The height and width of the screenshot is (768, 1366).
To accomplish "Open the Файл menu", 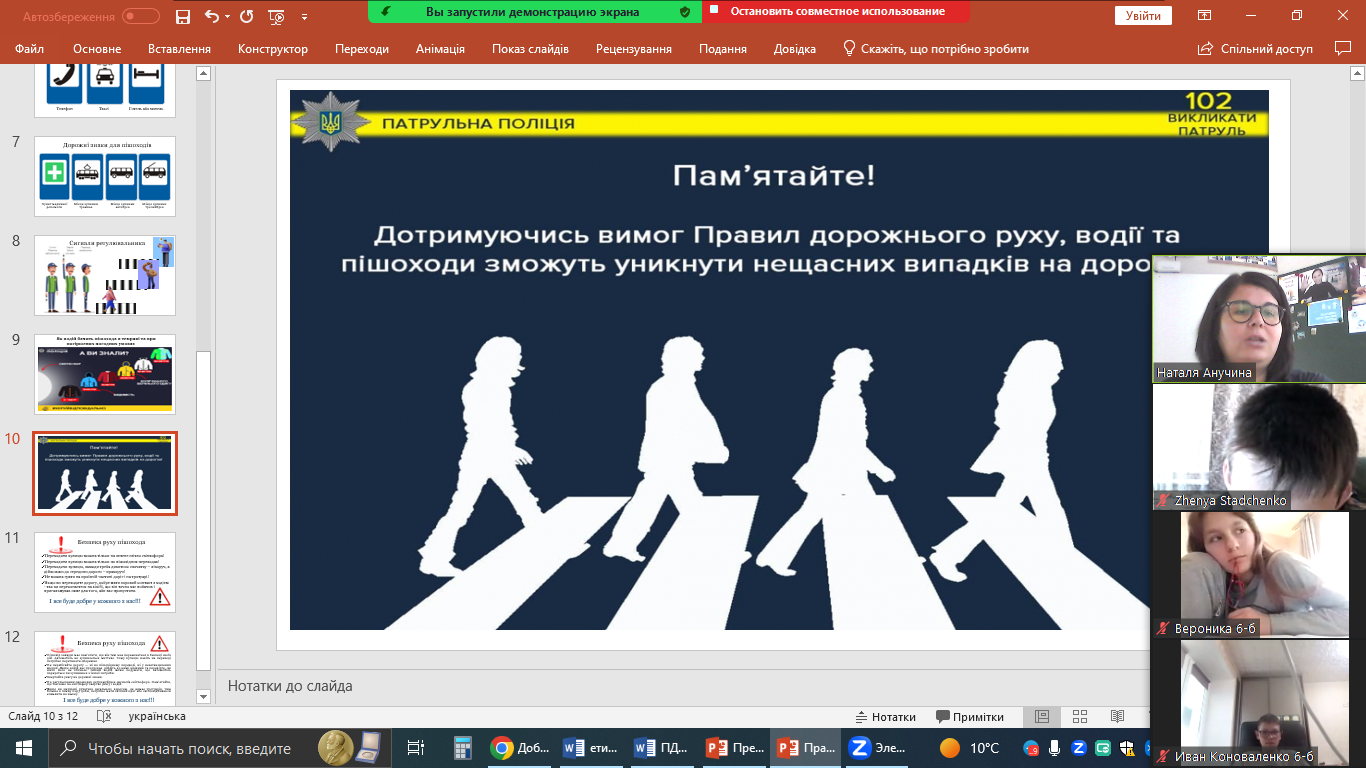I will pos(30,48).
